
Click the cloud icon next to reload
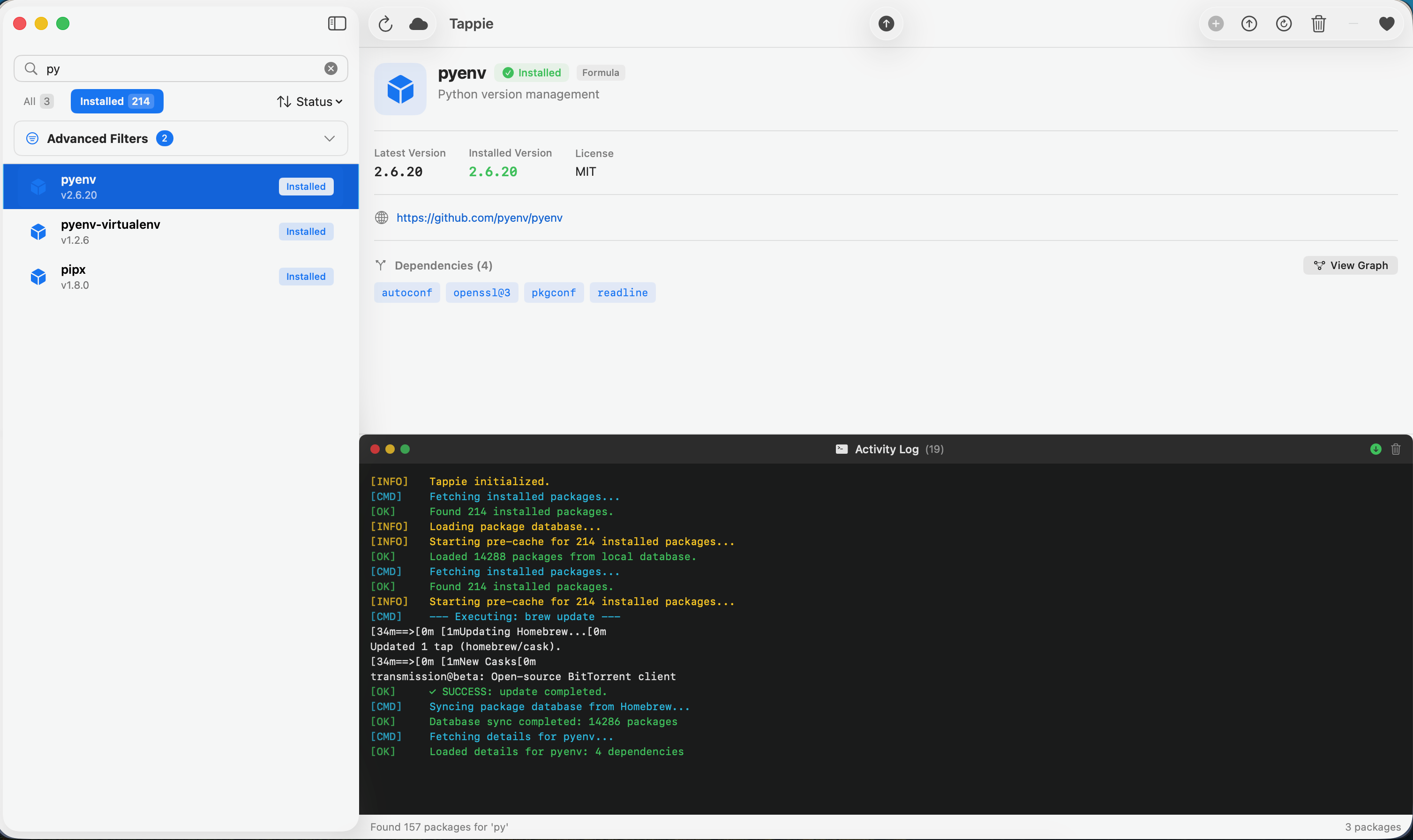[x=418, y=24]
